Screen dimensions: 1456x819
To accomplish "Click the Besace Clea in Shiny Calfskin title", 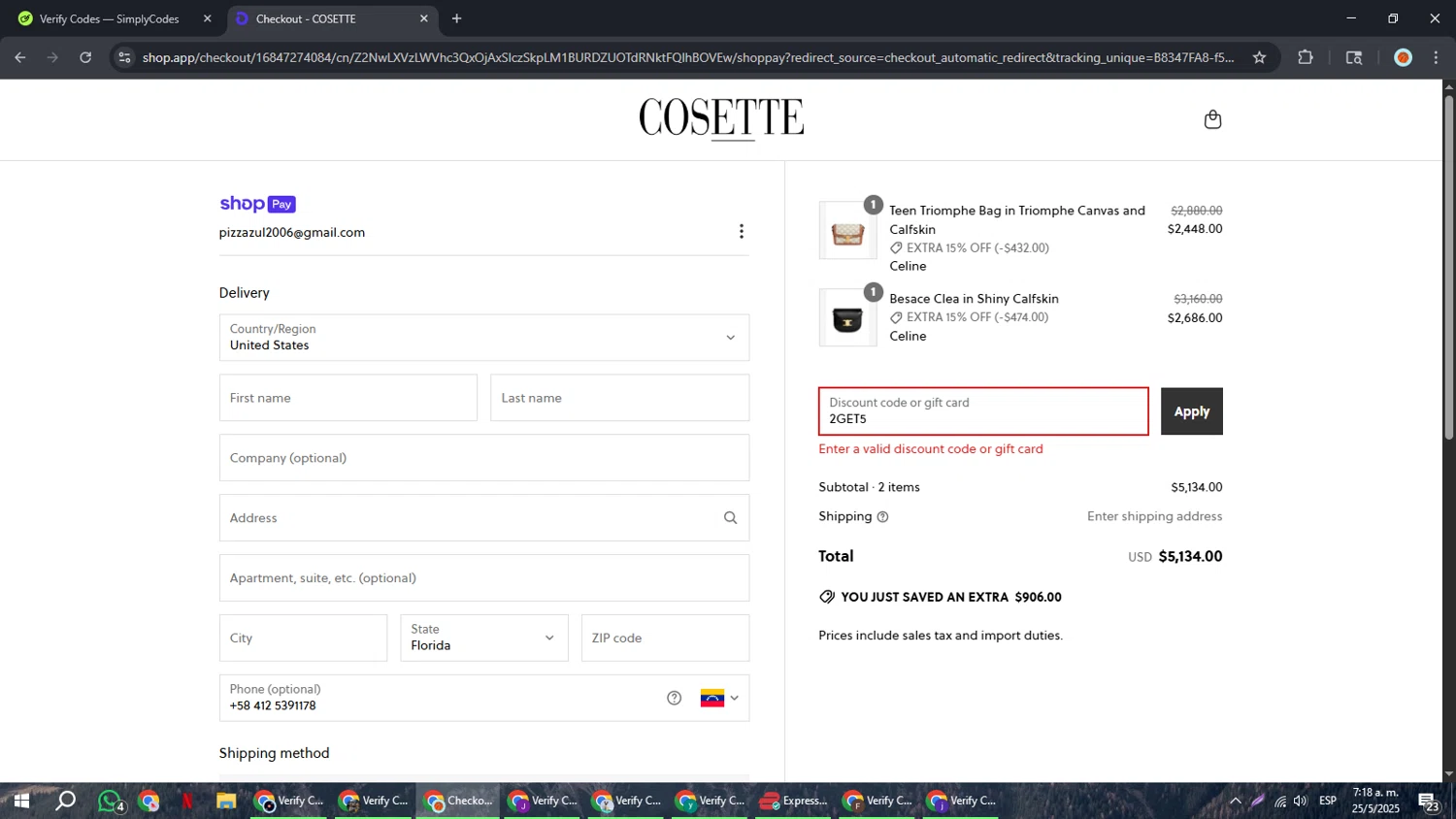I will (x=974, y=299).
